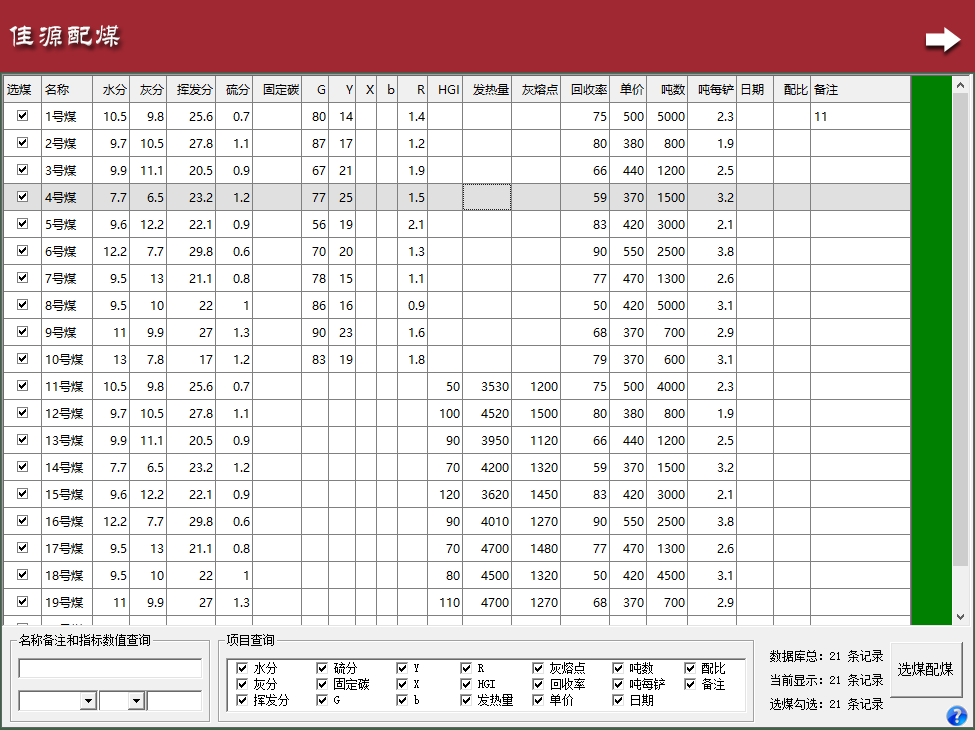Uncheck the 1号煤 selection checkbox
The height and width of the screenshot is (730, 975).
pos(22,116)
